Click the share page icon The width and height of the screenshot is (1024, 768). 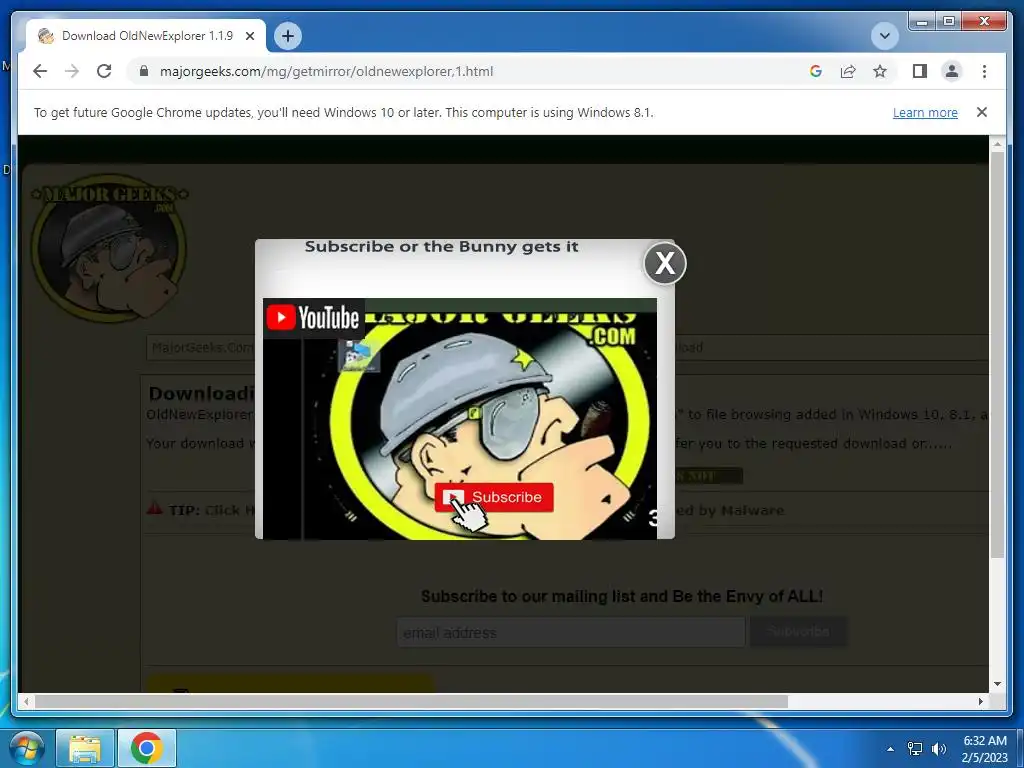(848, 71)
